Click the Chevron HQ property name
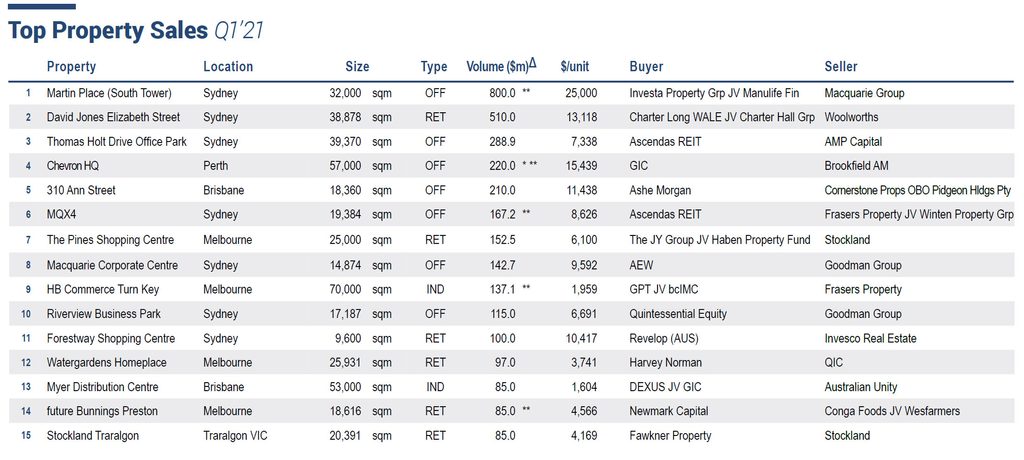1024x460 pixels. pos(73,166)
